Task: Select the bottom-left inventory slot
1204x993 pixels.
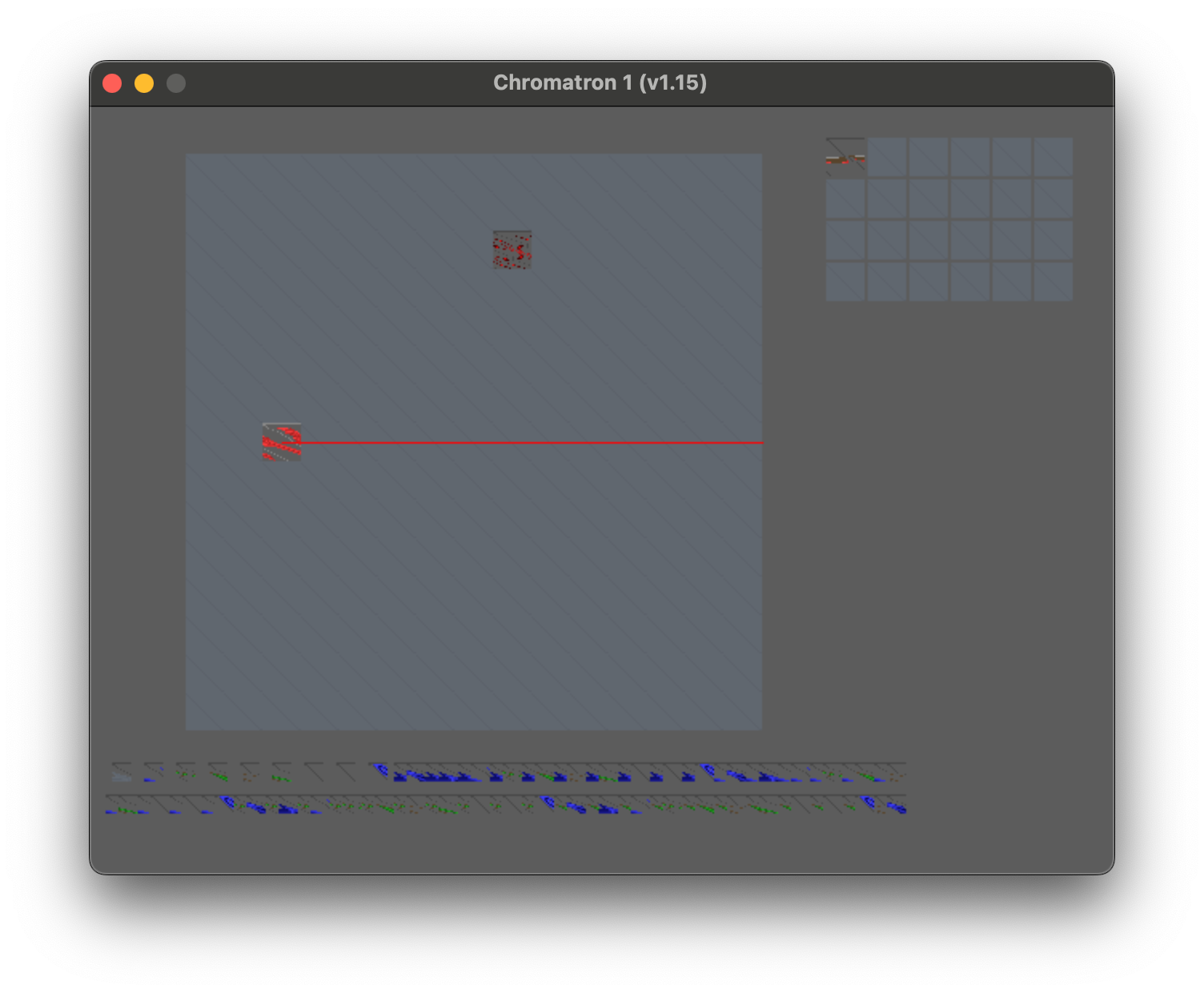Action: (x=845, y=282)
